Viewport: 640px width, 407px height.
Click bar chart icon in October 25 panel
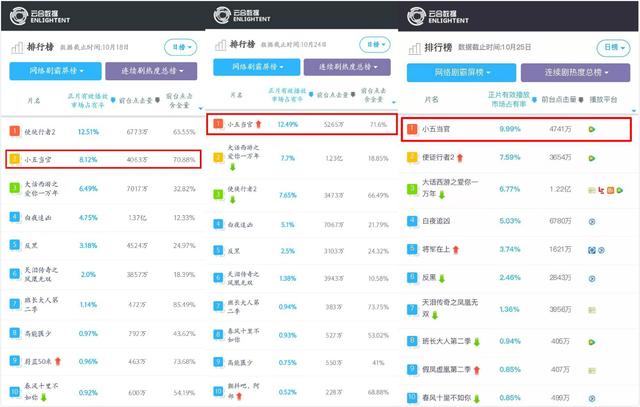tap(414, 49)
